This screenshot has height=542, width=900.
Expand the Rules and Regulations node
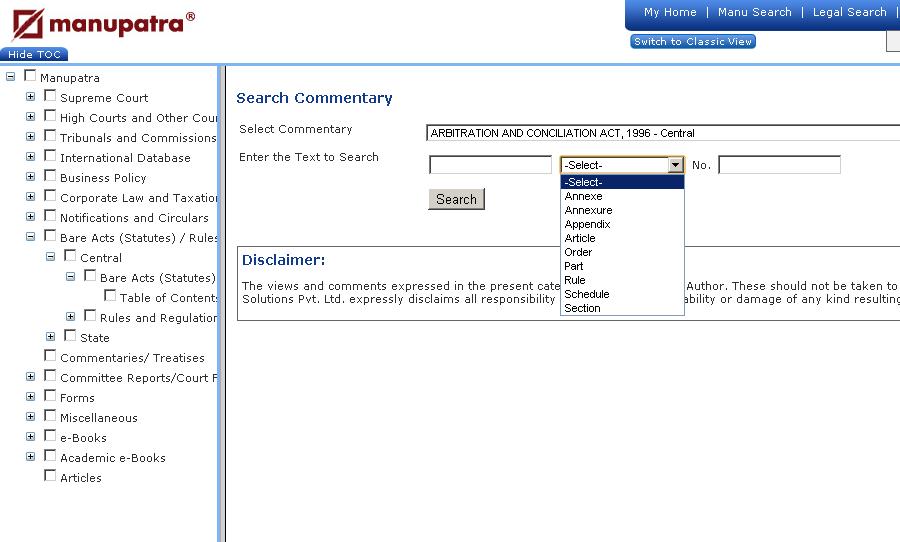click(x=71, y=316)
